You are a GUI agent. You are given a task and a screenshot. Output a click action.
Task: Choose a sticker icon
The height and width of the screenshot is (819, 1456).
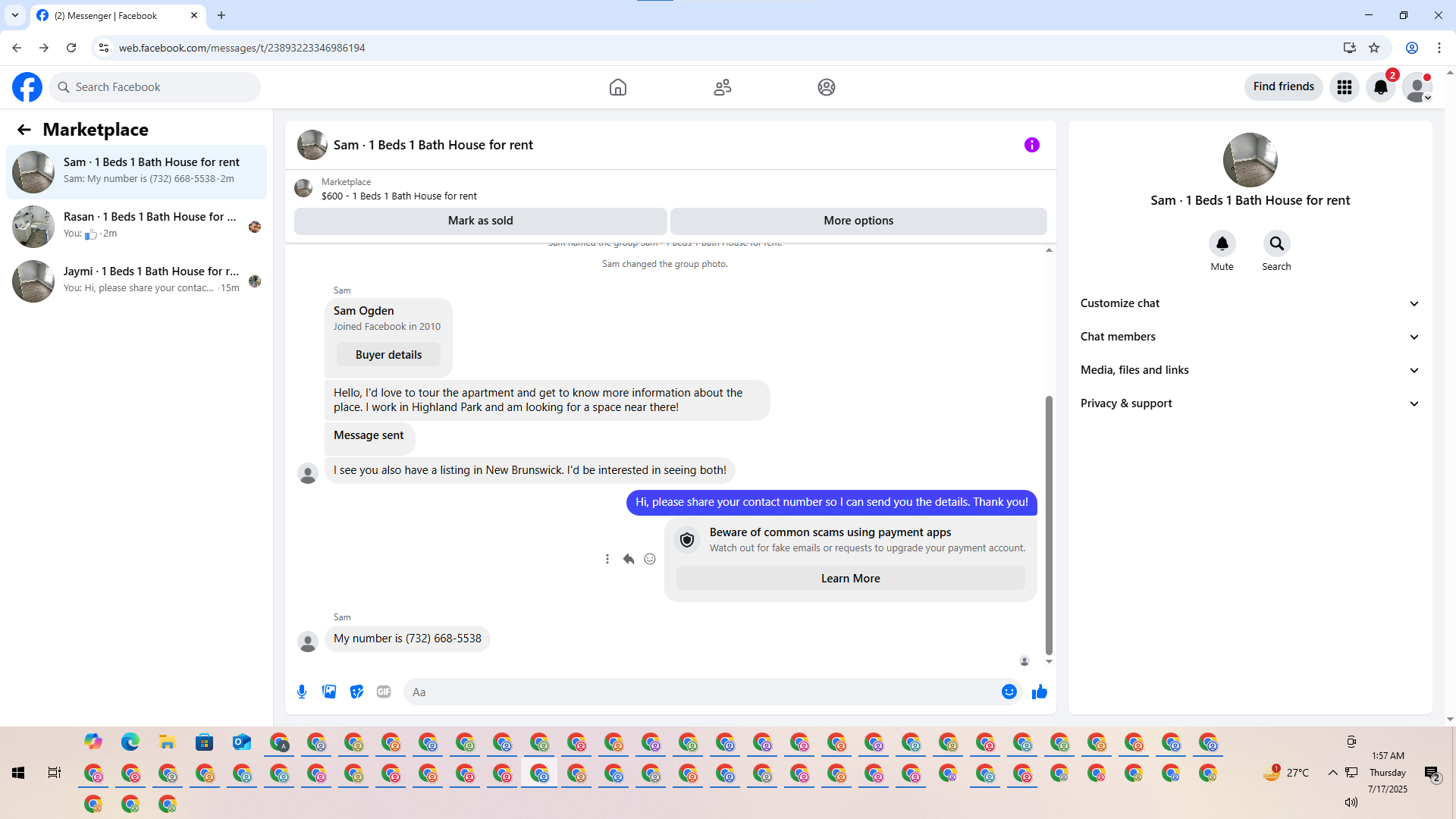tap(356, 692)
